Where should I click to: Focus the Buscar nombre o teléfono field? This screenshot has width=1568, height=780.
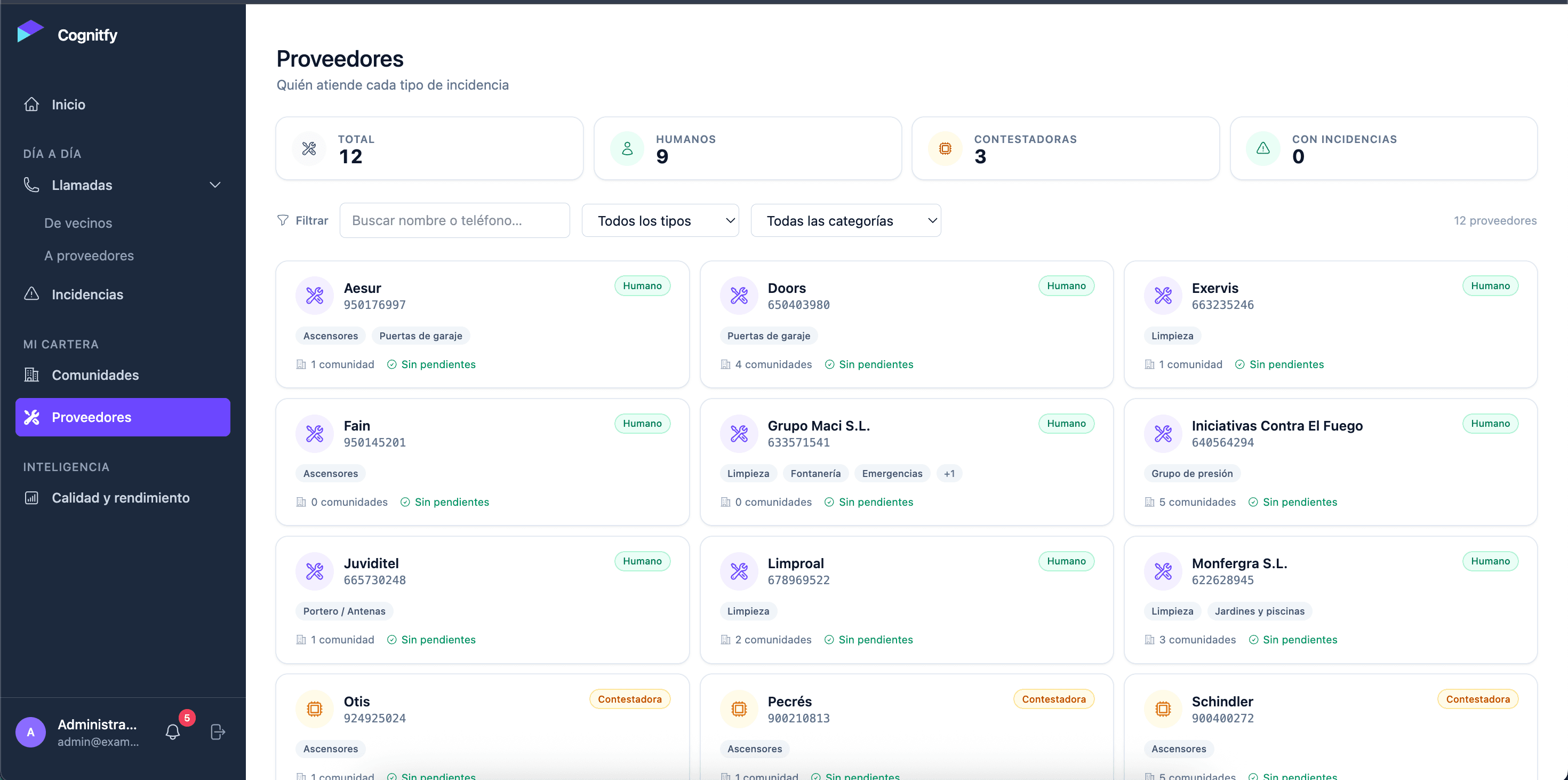click(454, 220)
